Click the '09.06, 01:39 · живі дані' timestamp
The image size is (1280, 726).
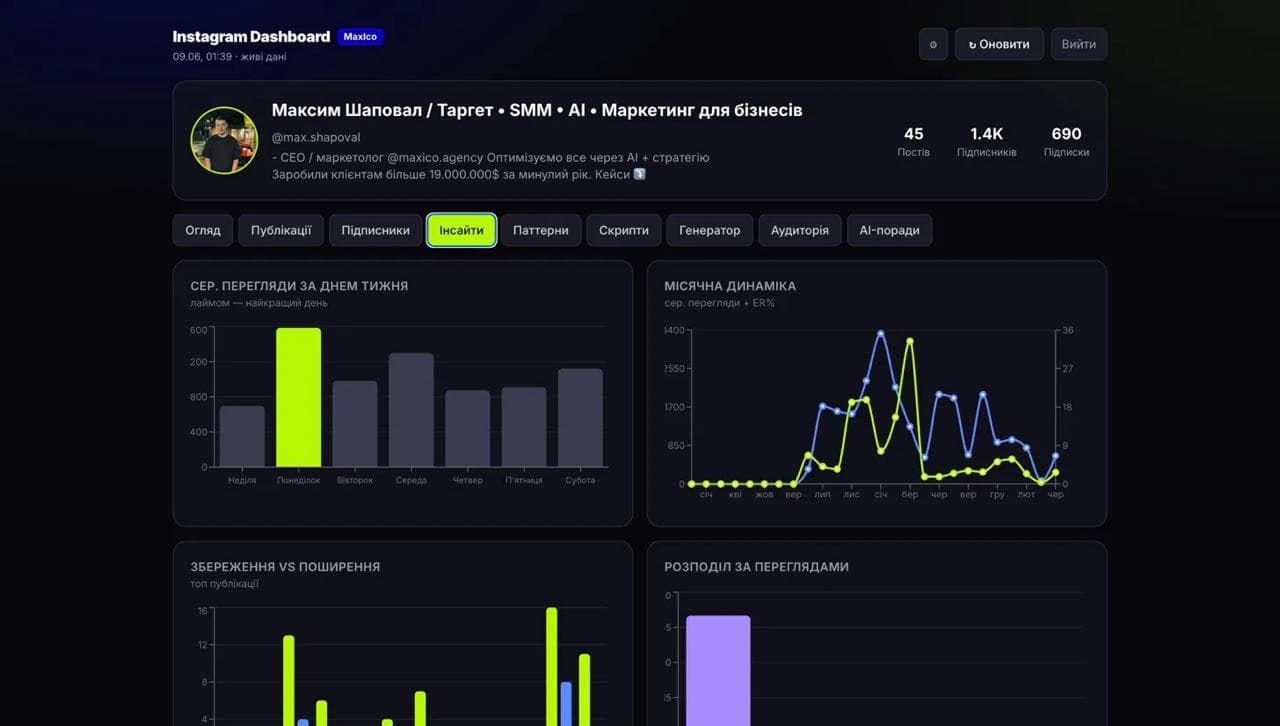tap(229, 57)
